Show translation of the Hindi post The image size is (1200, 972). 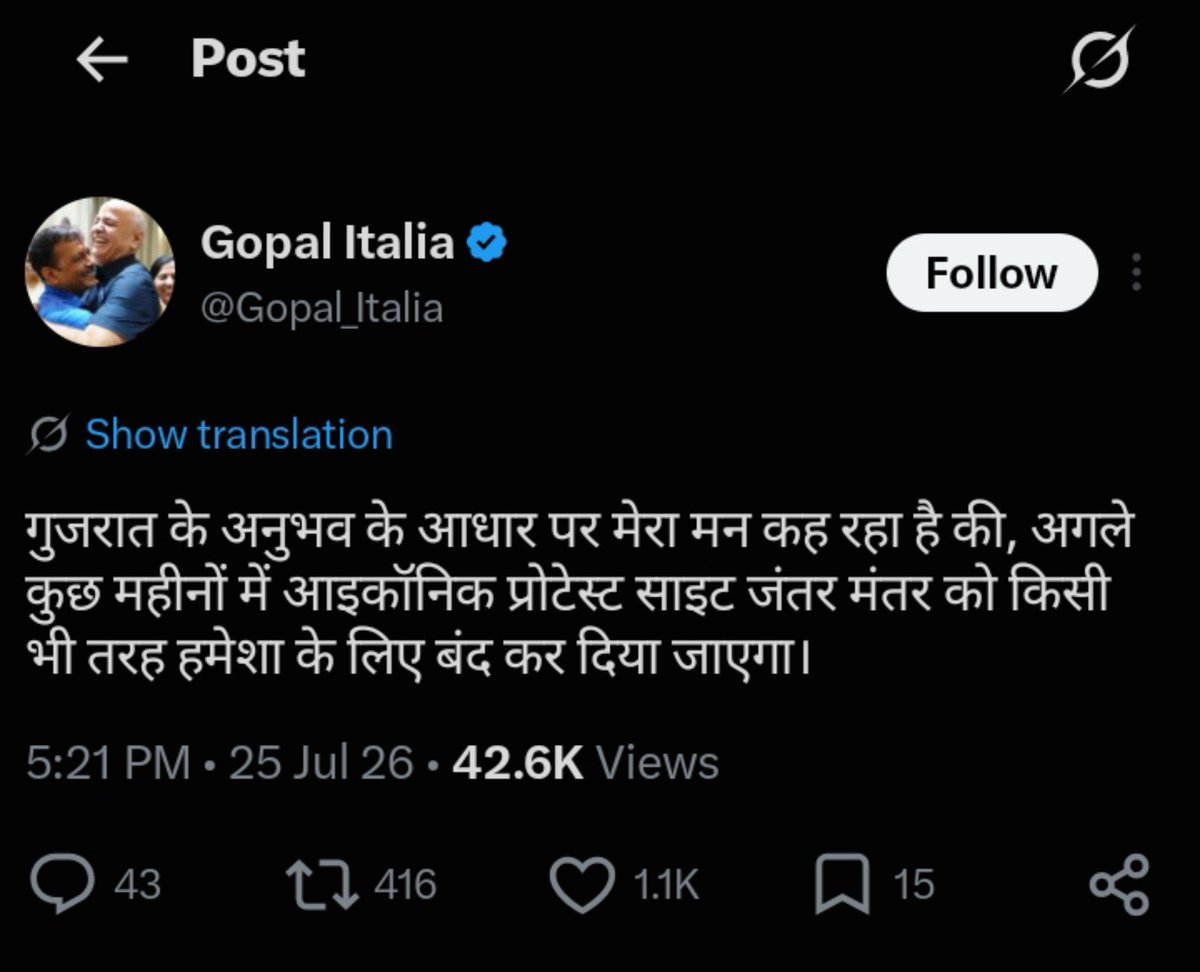pyautogui.click(x=239, y=435)
